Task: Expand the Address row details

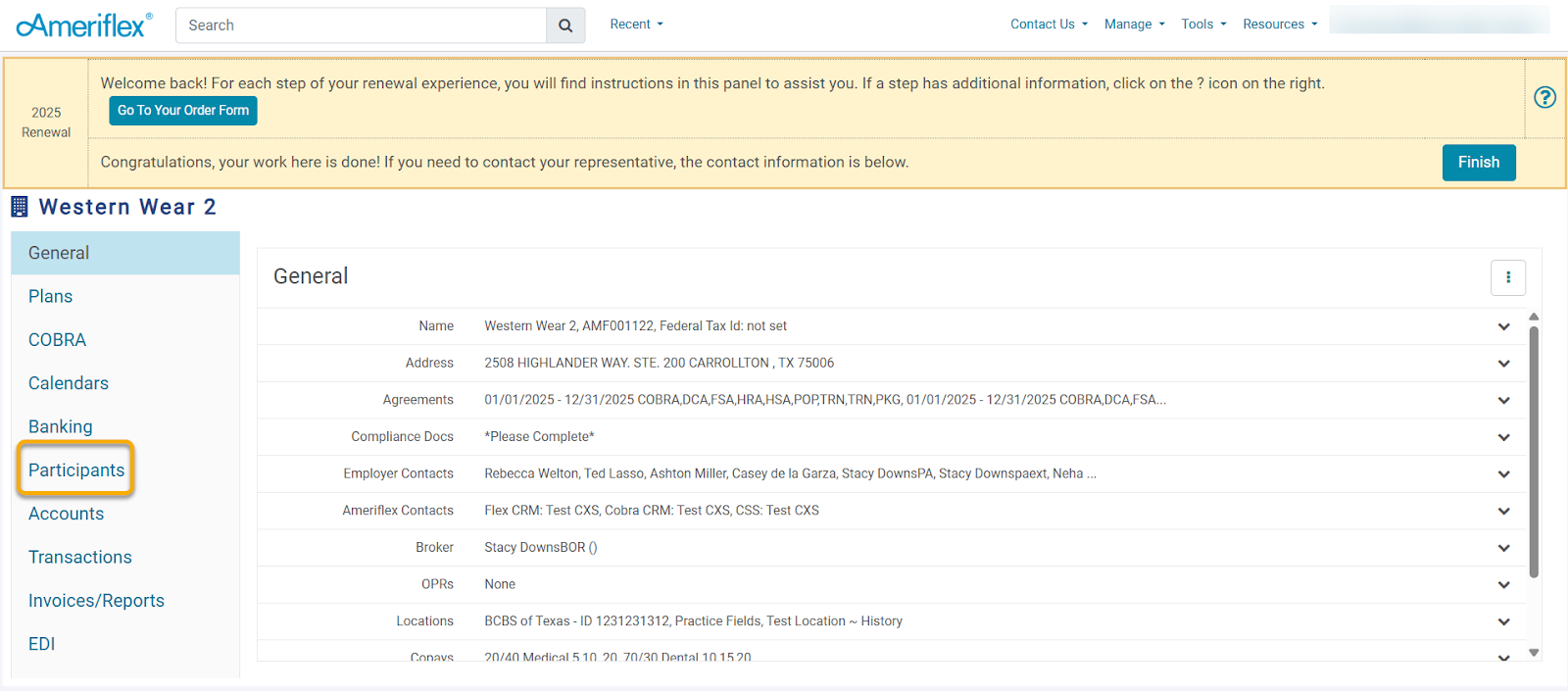Action: coord(1503,364)
